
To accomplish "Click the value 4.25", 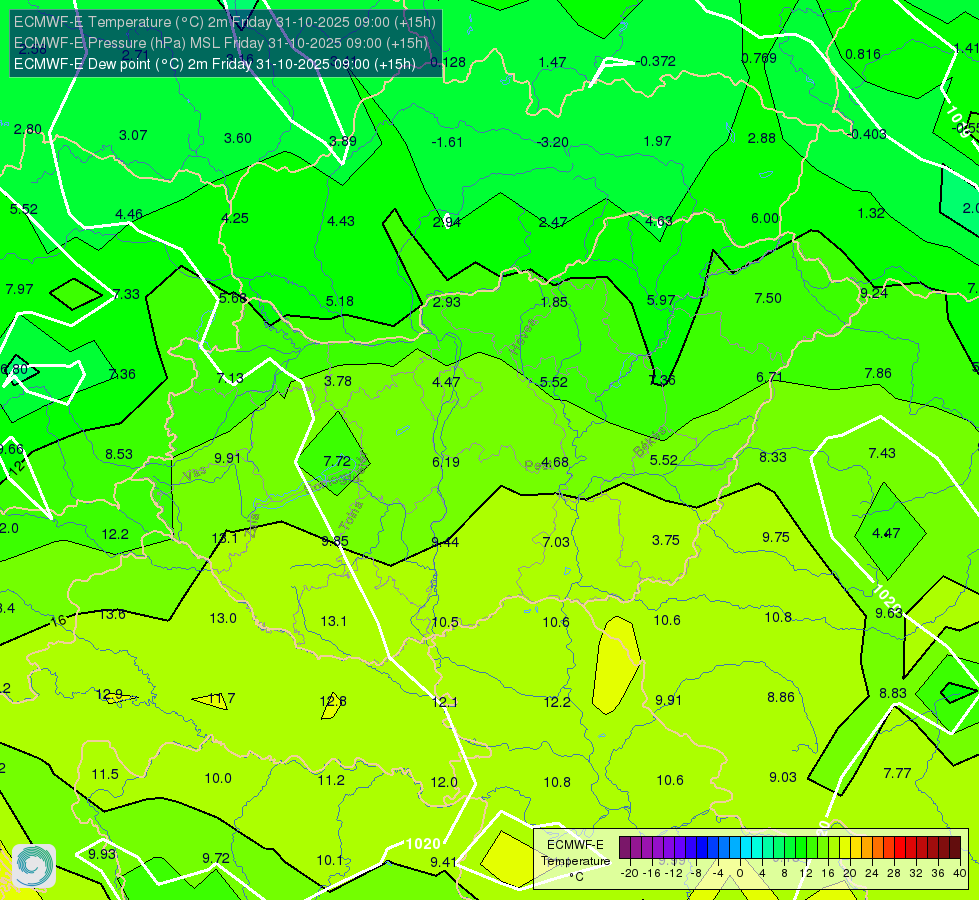I will pyautogui.click(x=235, y=219).
